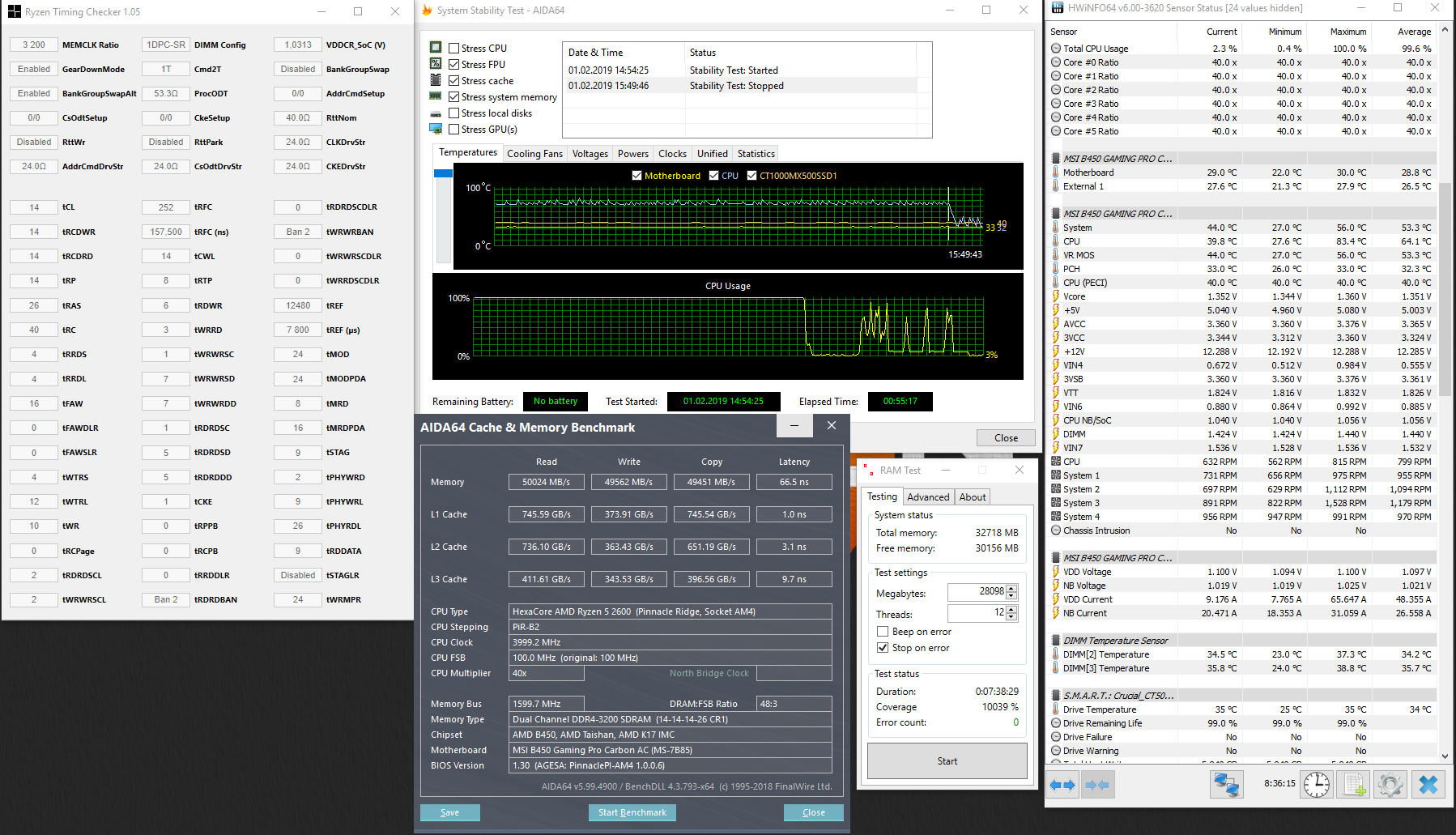Click the Start button in RAM Test
This screenshot has width=1456, height=835.
947,761
